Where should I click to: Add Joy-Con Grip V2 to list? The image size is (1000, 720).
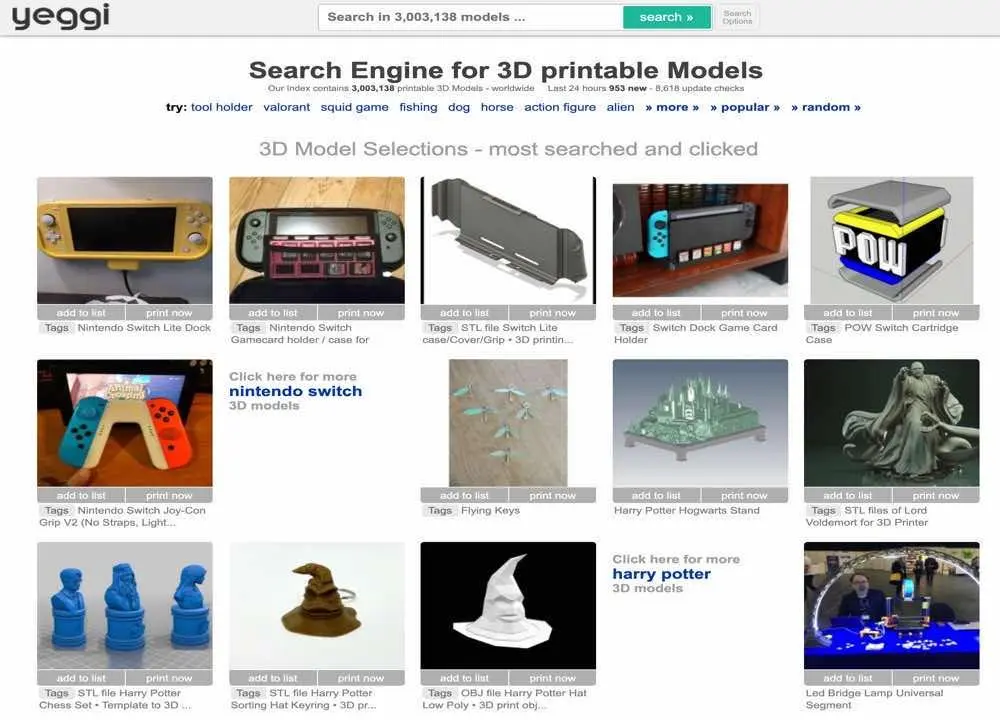81,496
